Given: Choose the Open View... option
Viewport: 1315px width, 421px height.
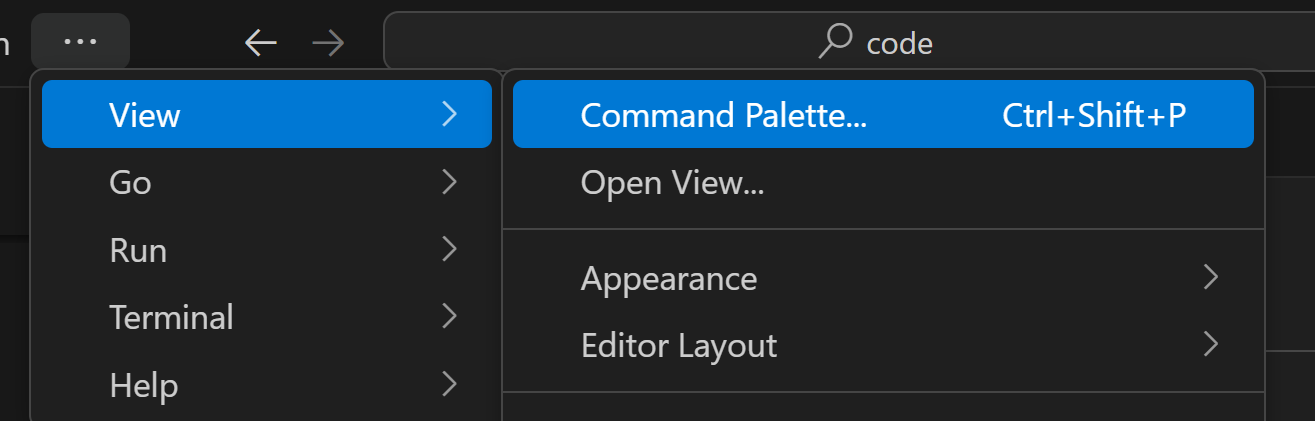Looking at the screenshot, I should pos(672,183).
